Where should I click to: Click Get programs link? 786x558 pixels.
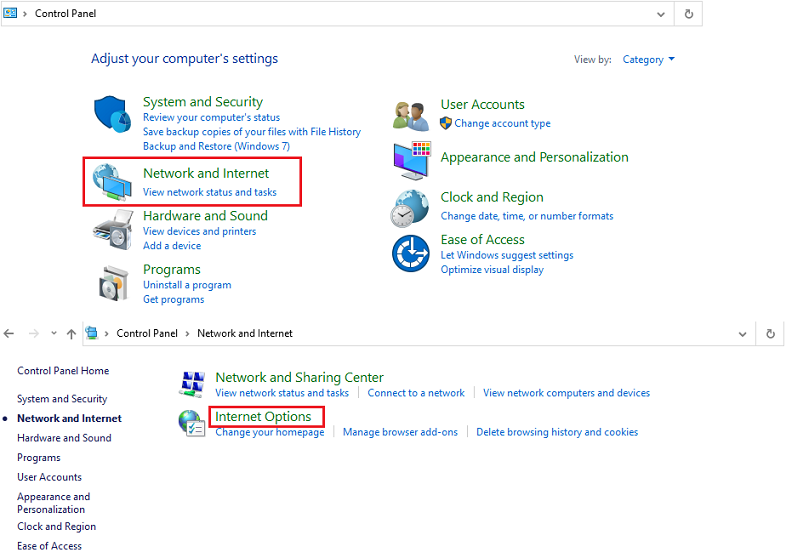tap(173, 299)
